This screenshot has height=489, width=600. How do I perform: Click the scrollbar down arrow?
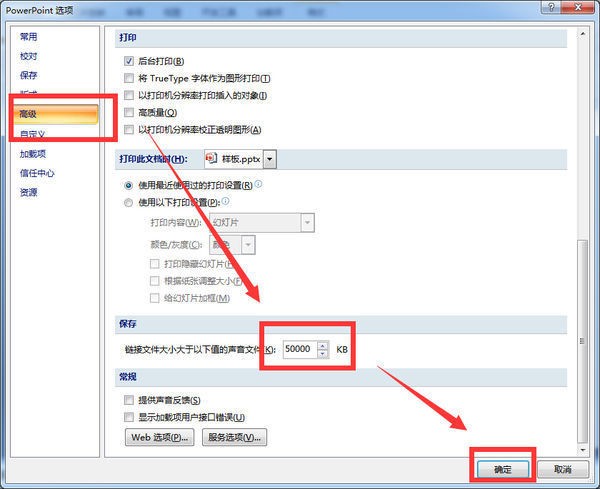tap(582, 450)
